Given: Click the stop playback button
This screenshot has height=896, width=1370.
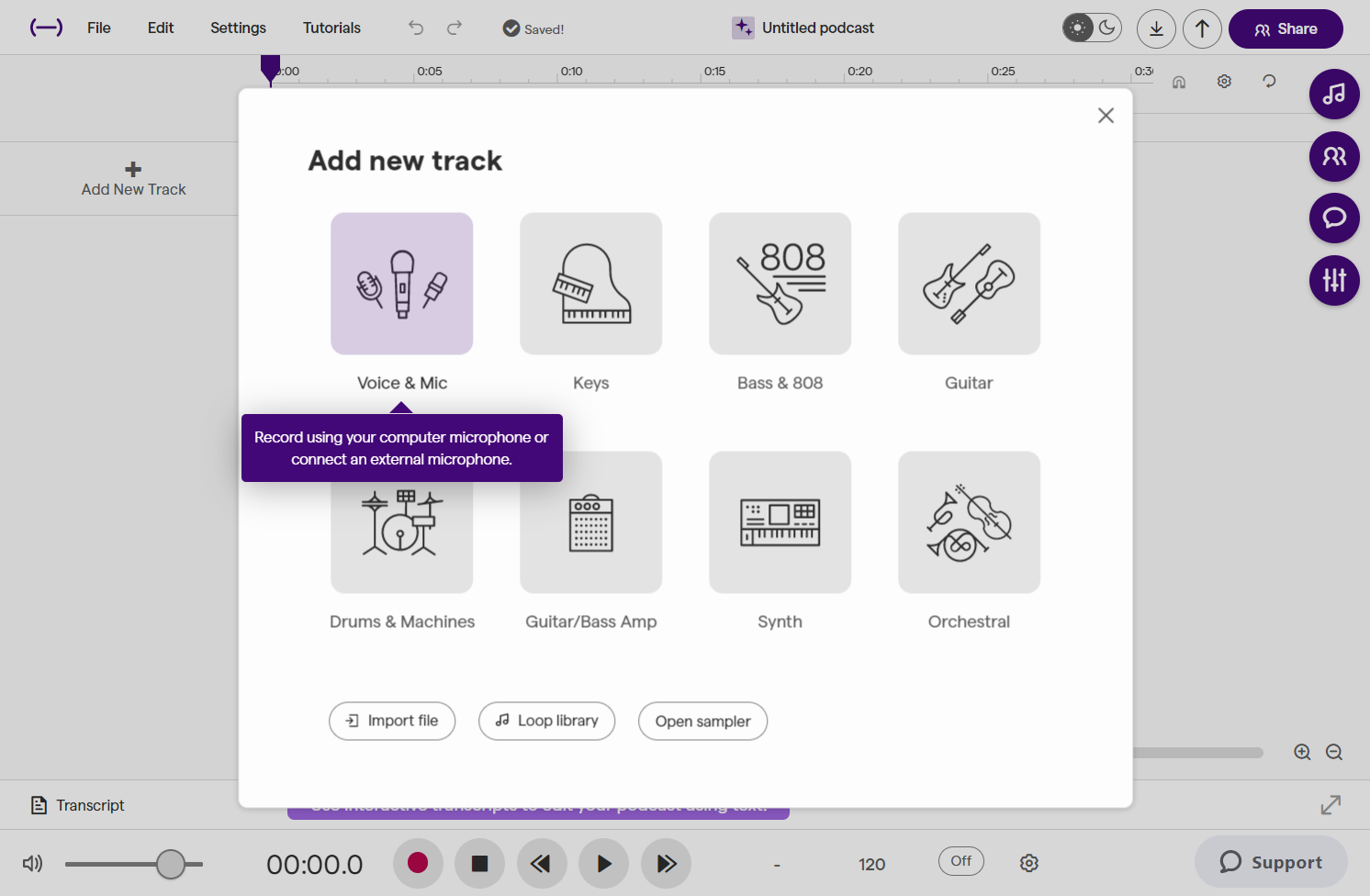Looking at the screenshot, I should click(479, 863).
